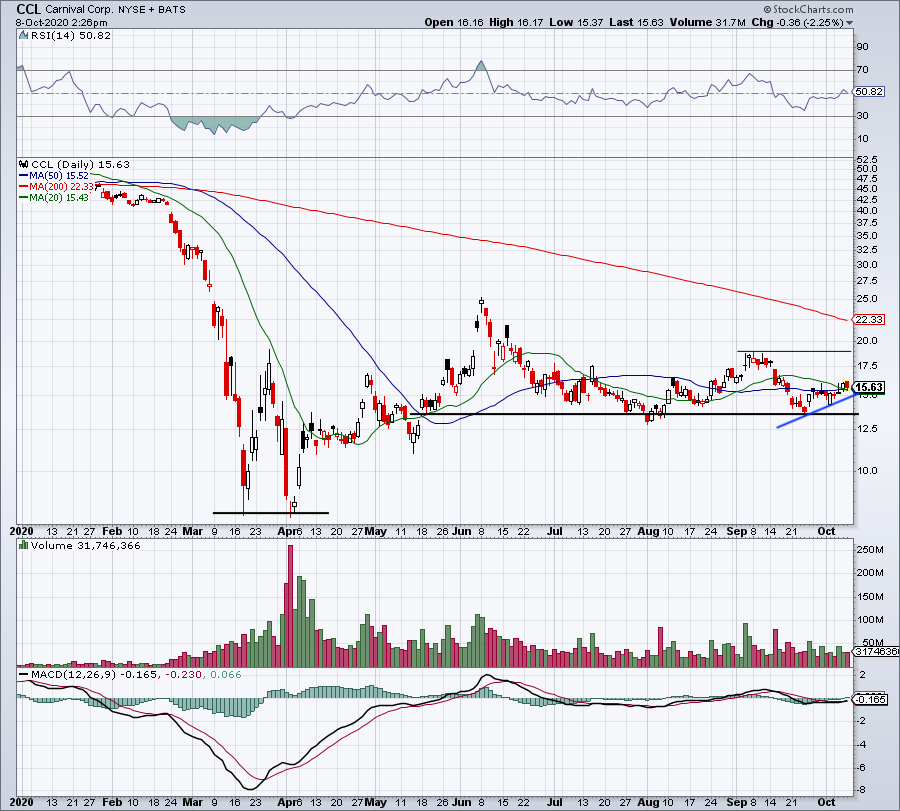Click the CCL (Daily) candlestick legend icon
This screenshot has height=811, width=900.
click(24, 164)
